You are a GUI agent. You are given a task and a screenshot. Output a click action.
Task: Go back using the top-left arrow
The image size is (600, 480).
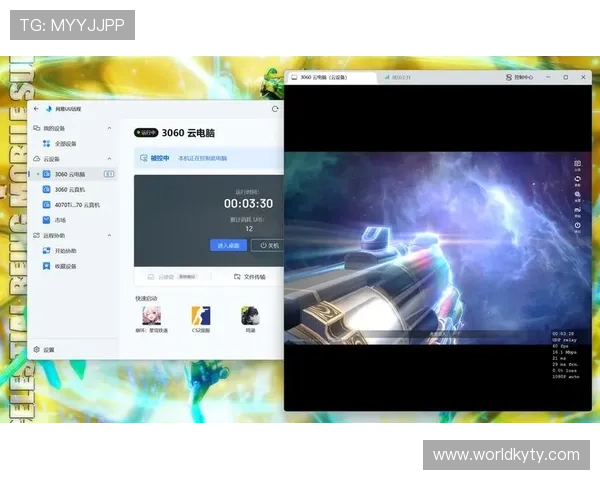[x=36, y=108]
